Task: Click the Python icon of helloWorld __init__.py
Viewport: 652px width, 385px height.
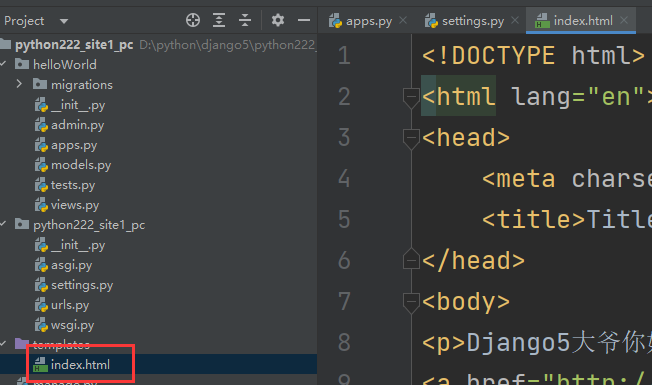Action: pyautogui.click(x=41, y=105)
